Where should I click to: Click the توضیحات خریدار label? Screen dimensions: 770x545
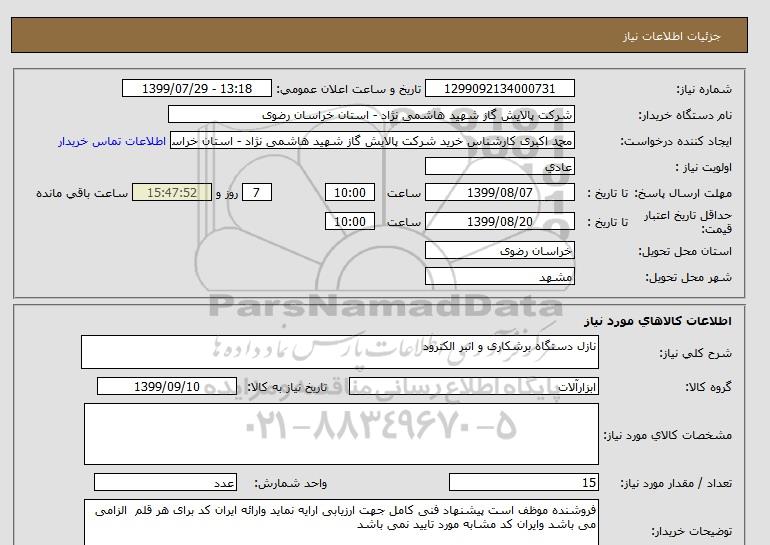[x=691, y=531]
